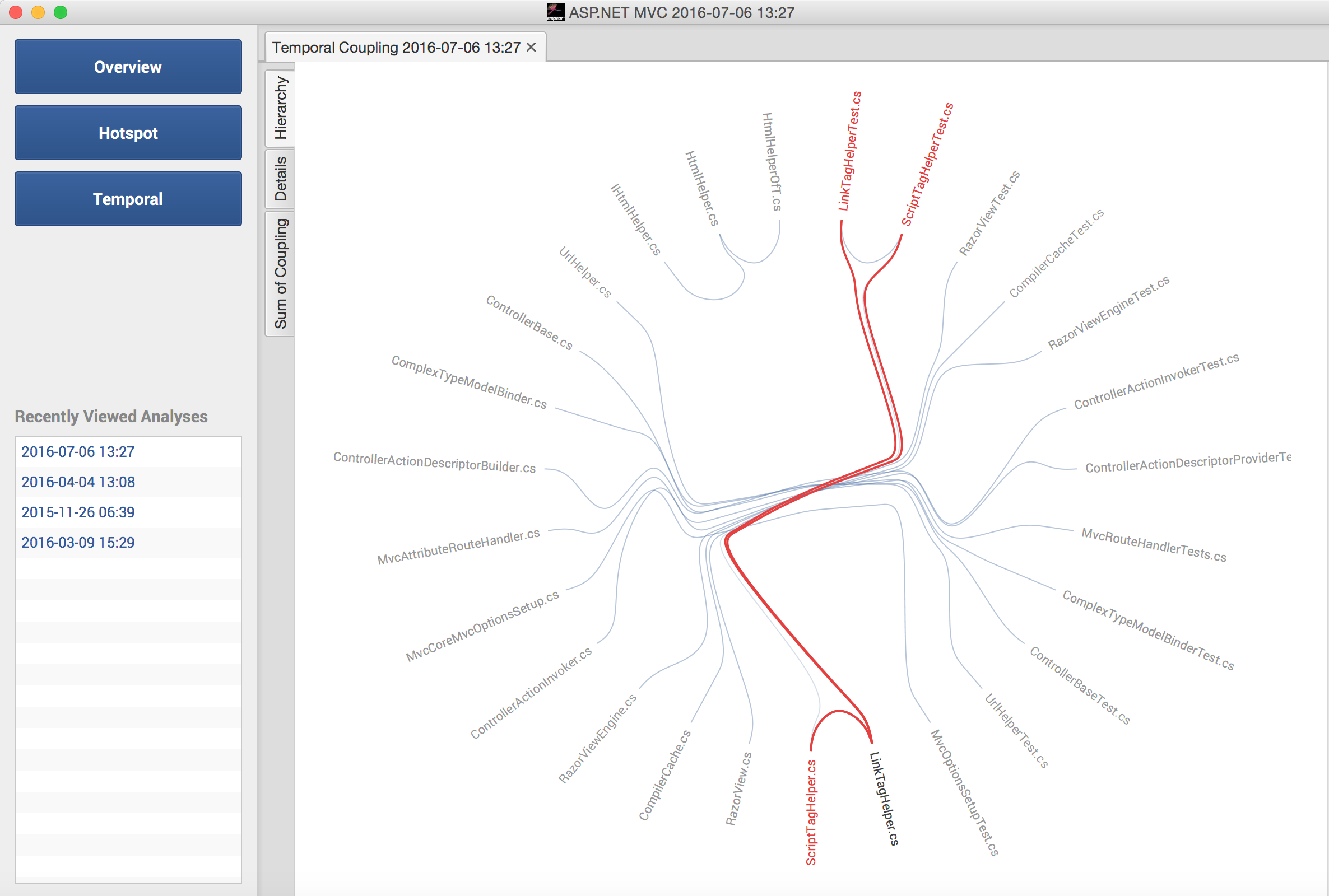Screen dimensions: 1329x896
Task: Open the Temporal analysis
Action: [x=128, y=199]
